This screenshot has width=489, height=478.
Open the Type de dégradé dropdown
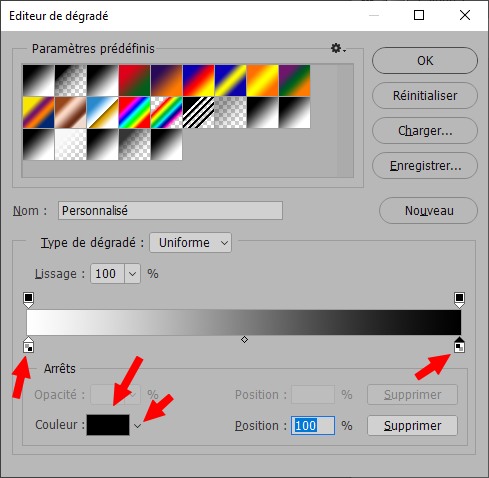[x=190, y=243]
